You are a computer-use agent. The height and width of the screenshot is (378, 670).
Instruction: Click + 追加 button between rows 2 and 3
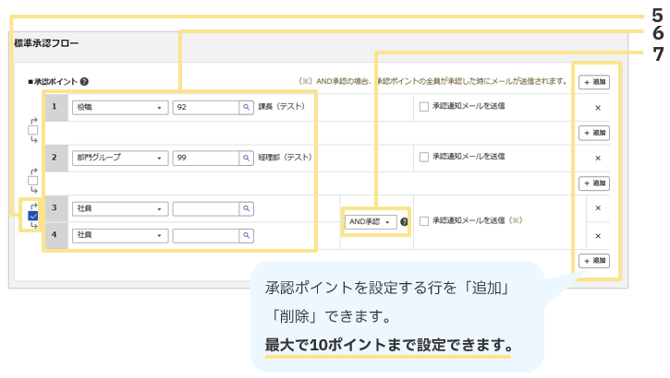point(594,183)
